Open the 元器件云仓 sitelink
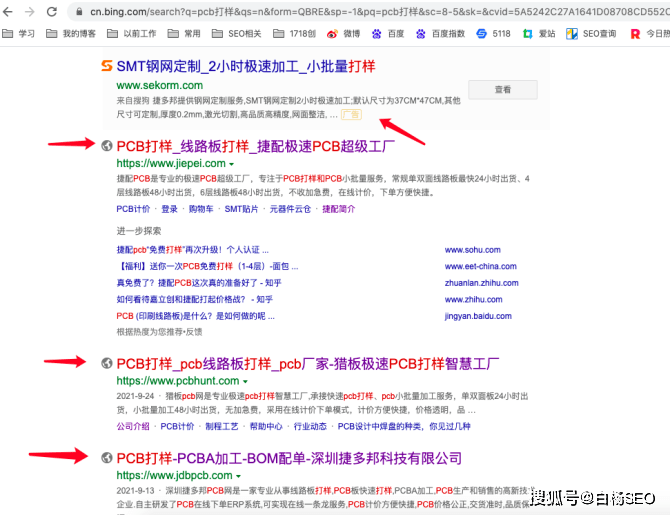The width and height of the screenshot is (670, 515). point(290,209)
